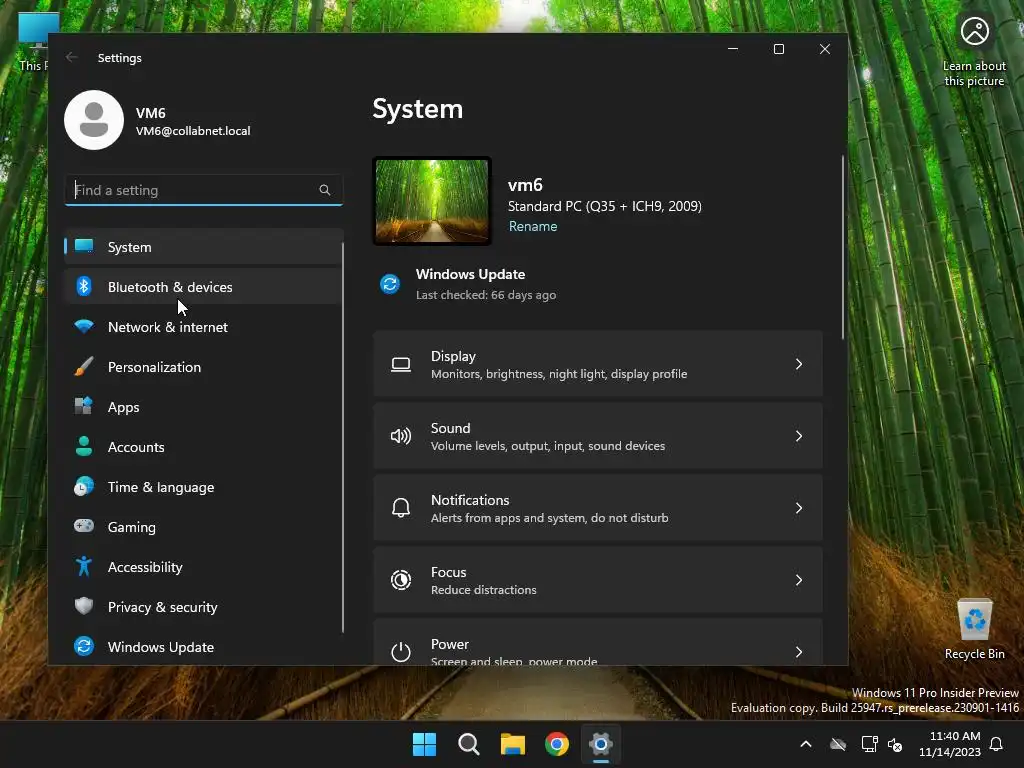
Task: Expand the Focus settings chevron
Action: 799,580
